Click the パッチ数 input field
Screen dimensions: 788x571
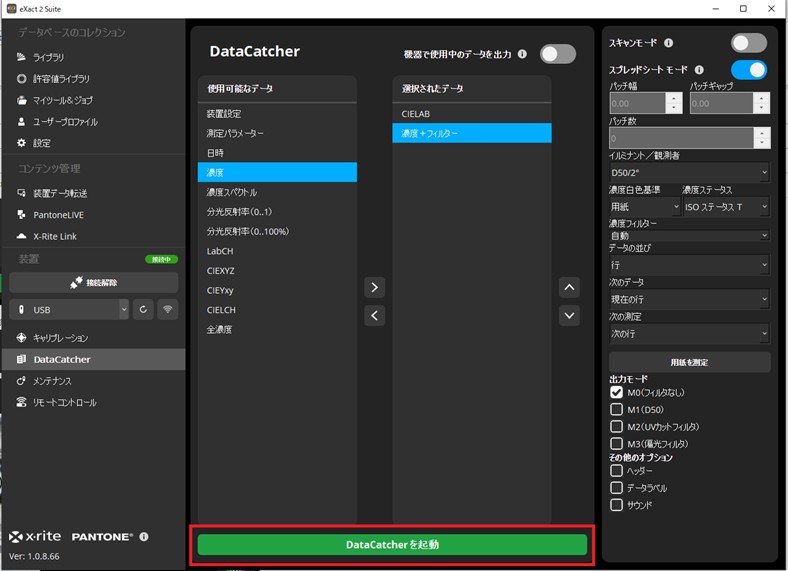coord(681,138)
